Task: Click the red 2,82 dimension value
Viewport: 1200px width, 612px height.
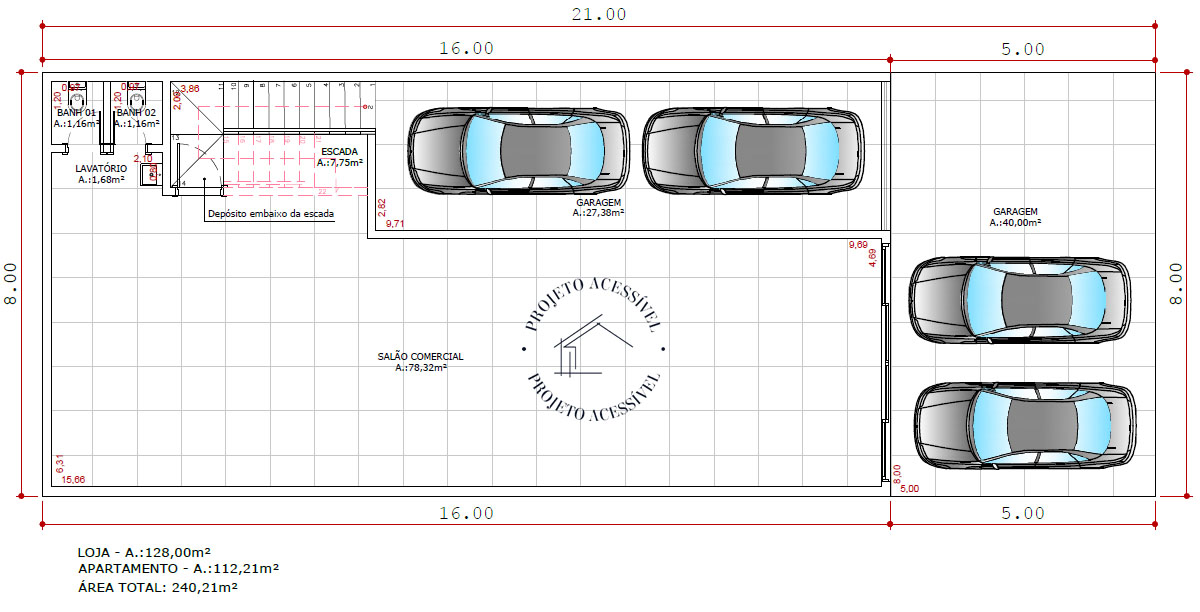Action: 382,207
